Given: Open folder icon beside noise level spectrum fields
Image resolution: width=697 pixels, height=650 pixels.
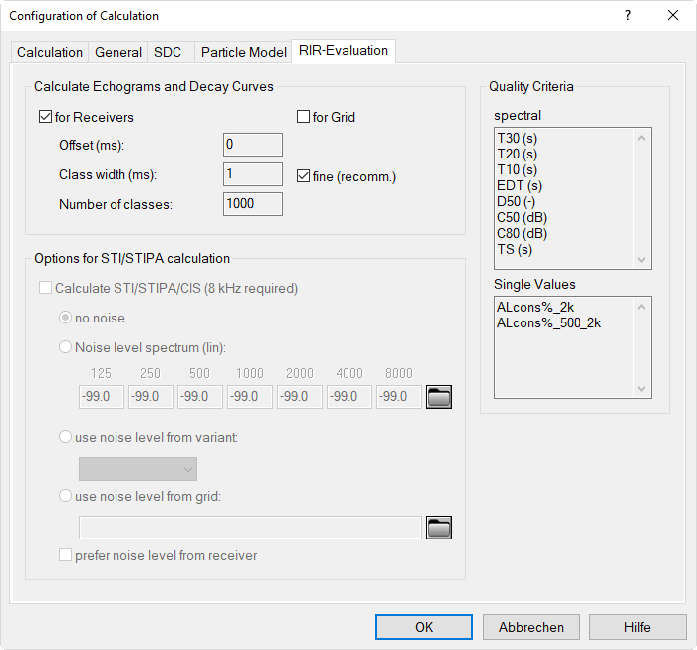Looking at the screenshot, I should point(439,397).
